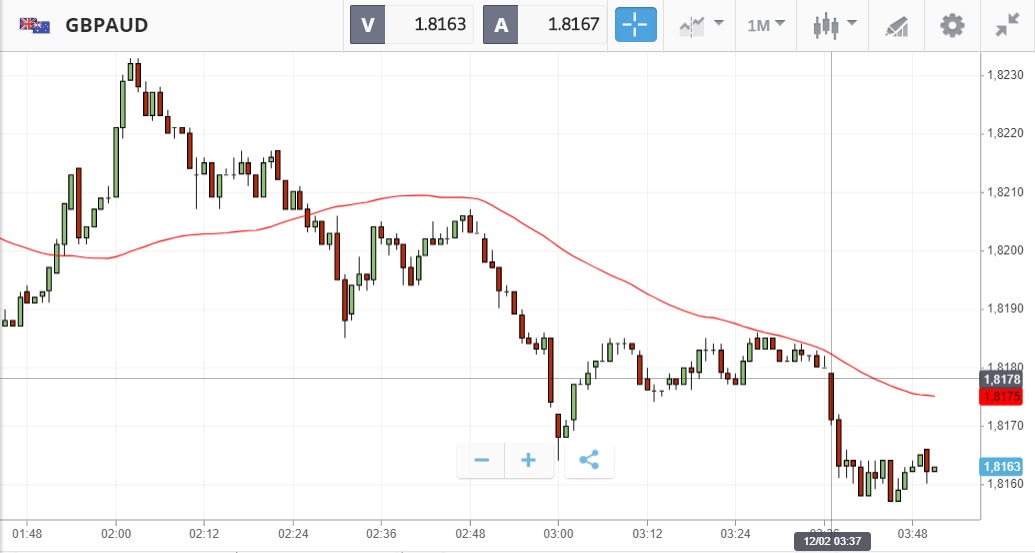
Task: Expand the 1M timeframe selector
Action: click(766, 25)
